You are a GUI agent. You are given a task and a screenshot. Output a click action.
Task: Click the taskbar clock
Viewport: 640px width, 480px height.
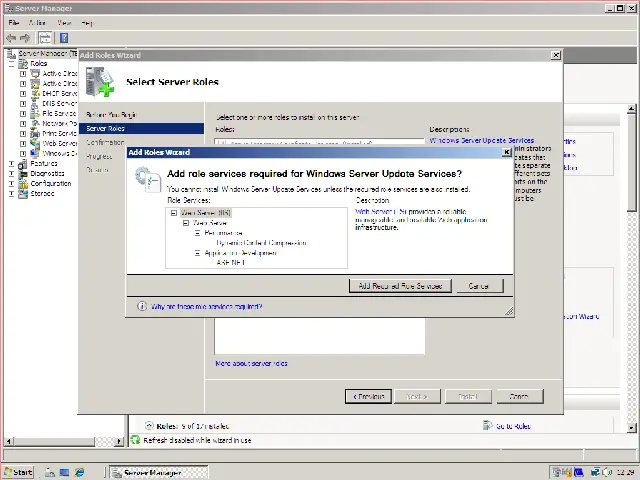625,472
